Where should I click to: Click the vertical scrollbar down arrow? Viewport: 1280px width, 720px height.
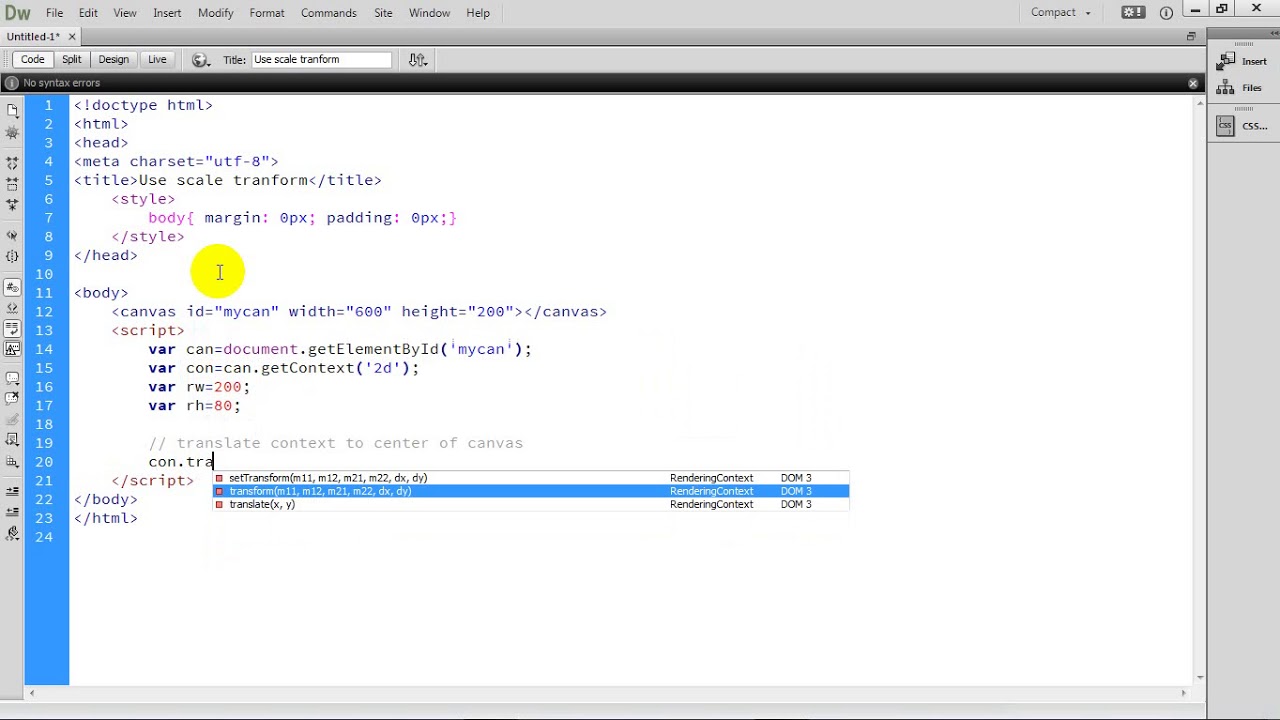pos(1198,679)
